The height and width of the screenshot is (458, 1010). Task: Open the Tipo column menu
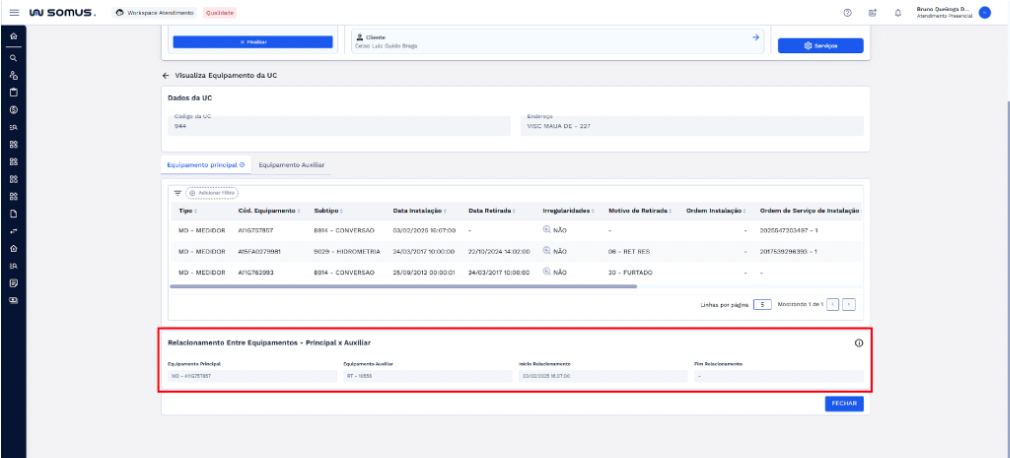(196, 211)
